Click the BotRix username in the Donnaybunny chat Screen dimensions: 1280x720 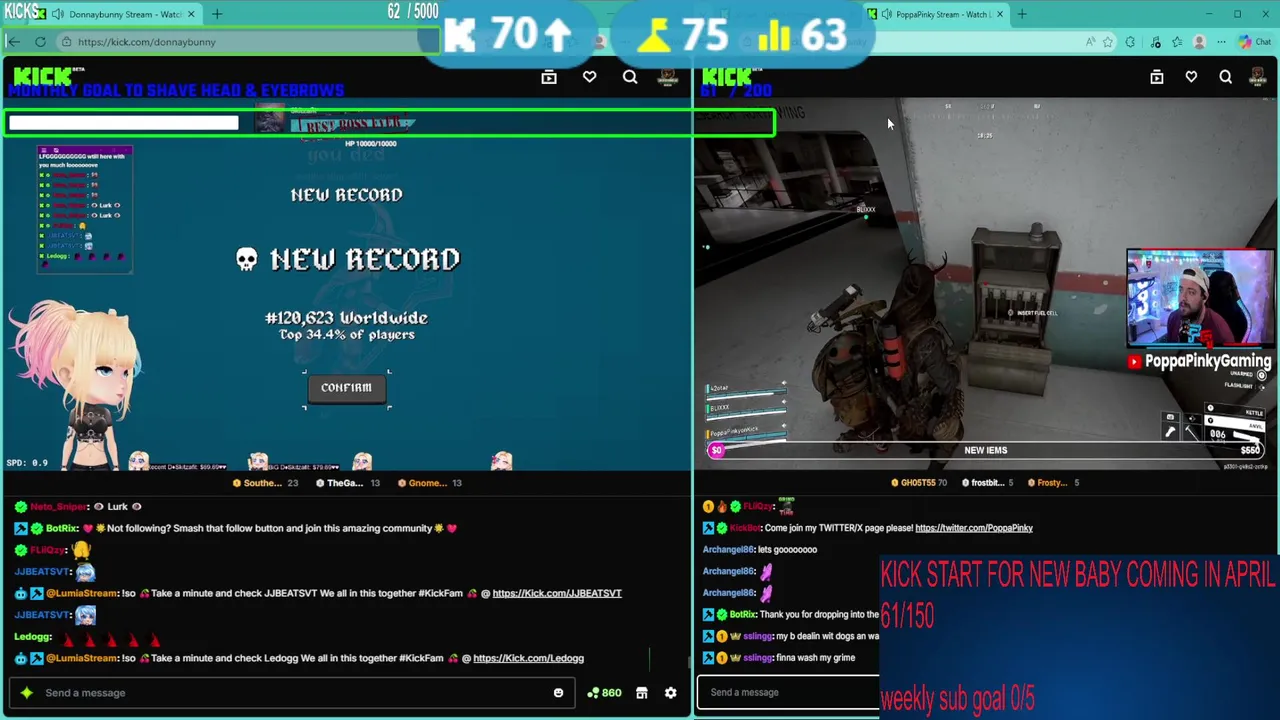[x=62, y=528]
